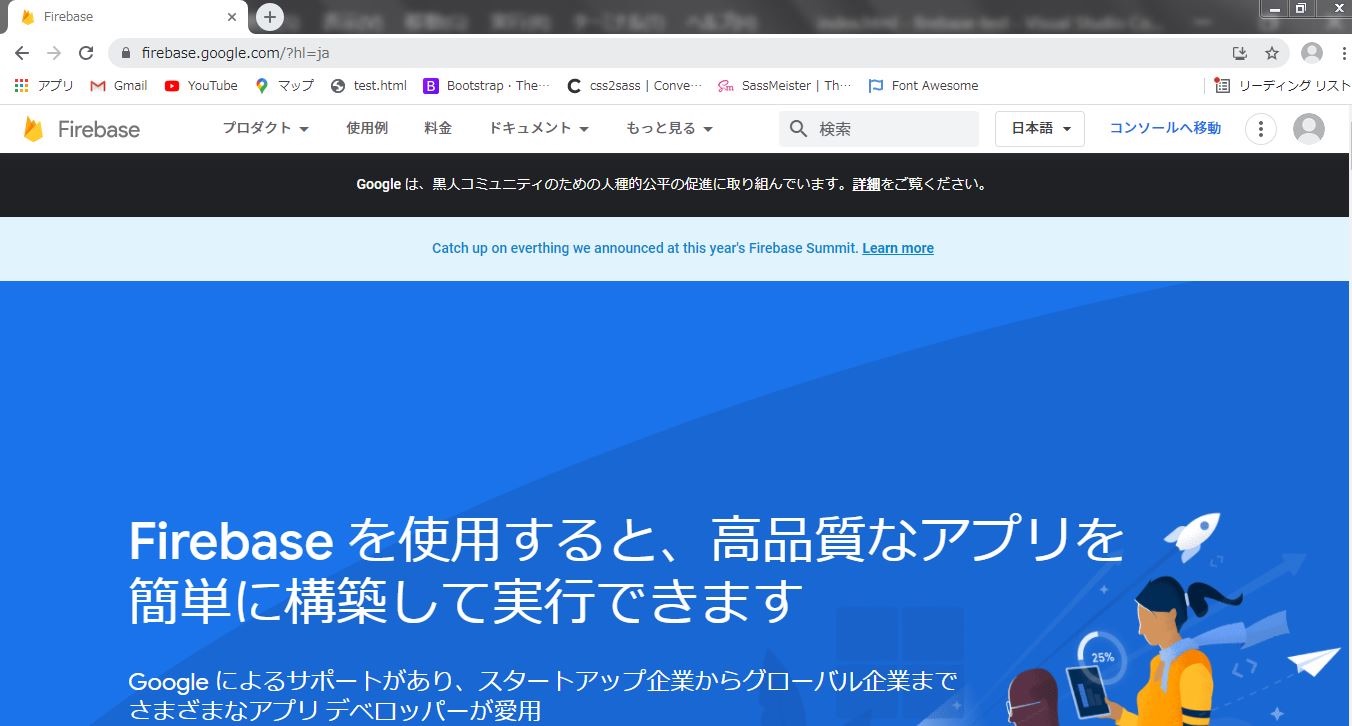Go back with the browser back arrow

[21, 53]
